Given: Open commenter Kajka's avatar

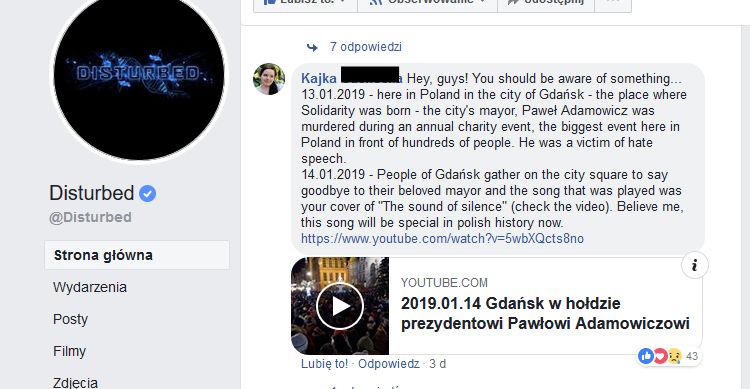Looking at the screenshot, I should click(269, 79).
